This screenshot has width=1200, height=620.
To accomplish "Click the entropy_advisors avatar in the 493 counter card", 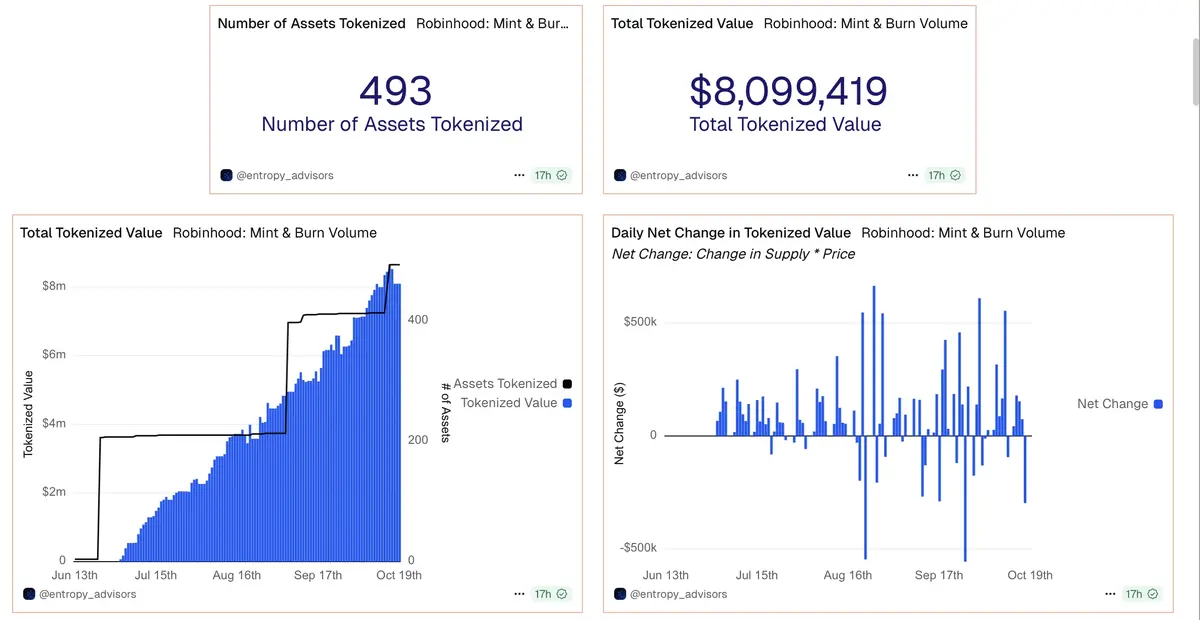I will pyautogui.click(x=226, y=175).
